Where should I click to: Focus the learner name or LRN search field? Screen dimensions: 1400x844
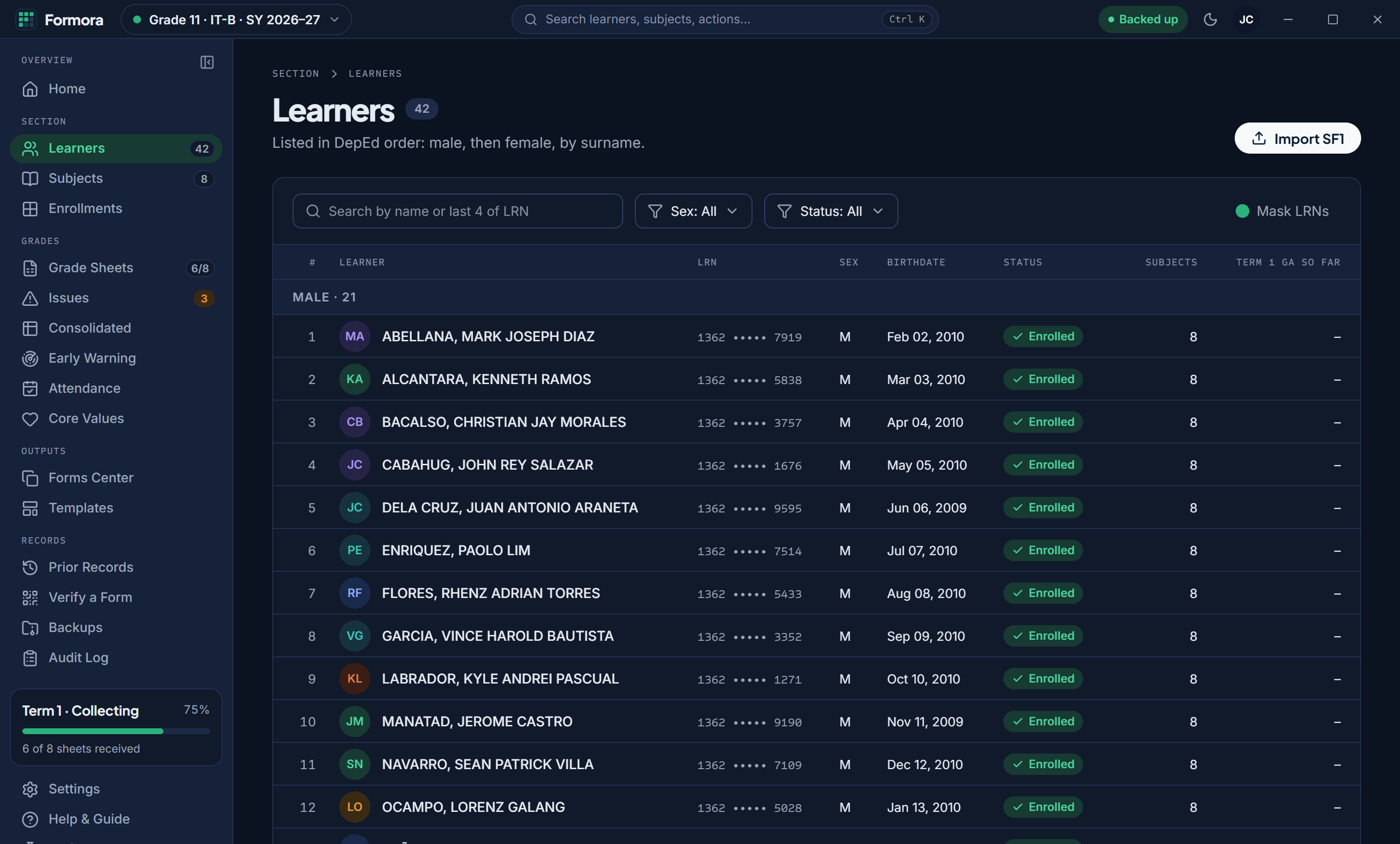[x=457, y=211]
